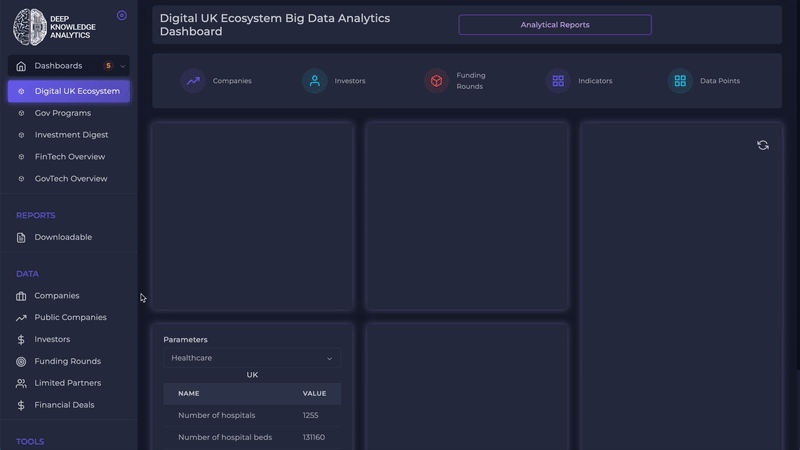Collapse the Dashboards menu chevron
This screenshot has height=450, width=800.
[x=122, y=66]
